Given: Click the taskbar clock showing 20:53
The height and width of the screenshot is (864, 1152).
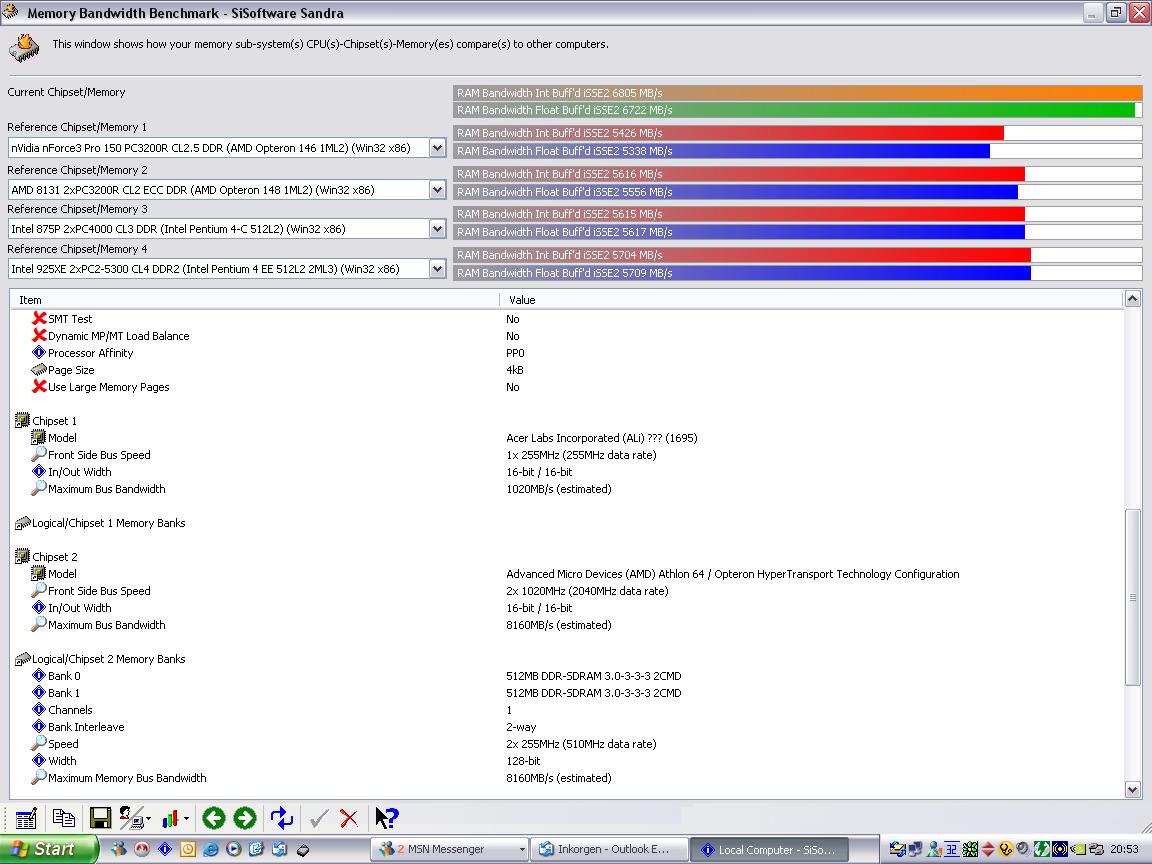Looking at the screenshot, I should 1124,849.
